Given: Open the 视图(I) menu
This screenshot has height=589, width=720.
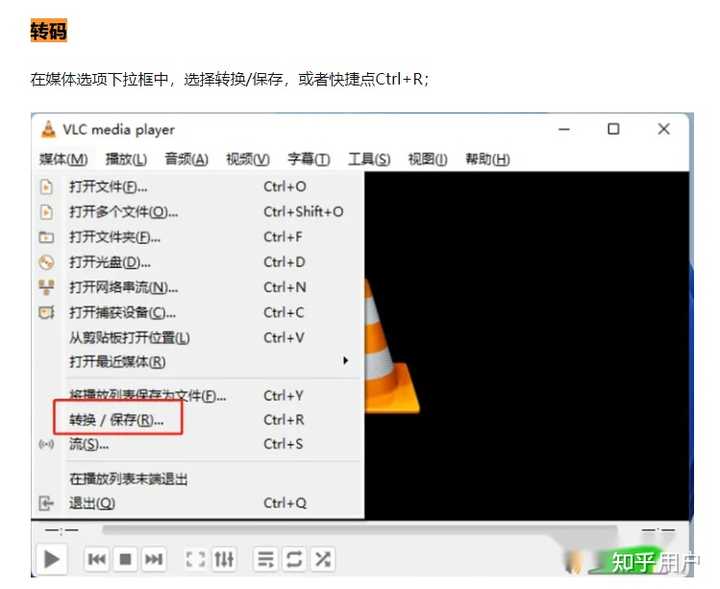Looking at the screenshot, I should tap(428, 159).
